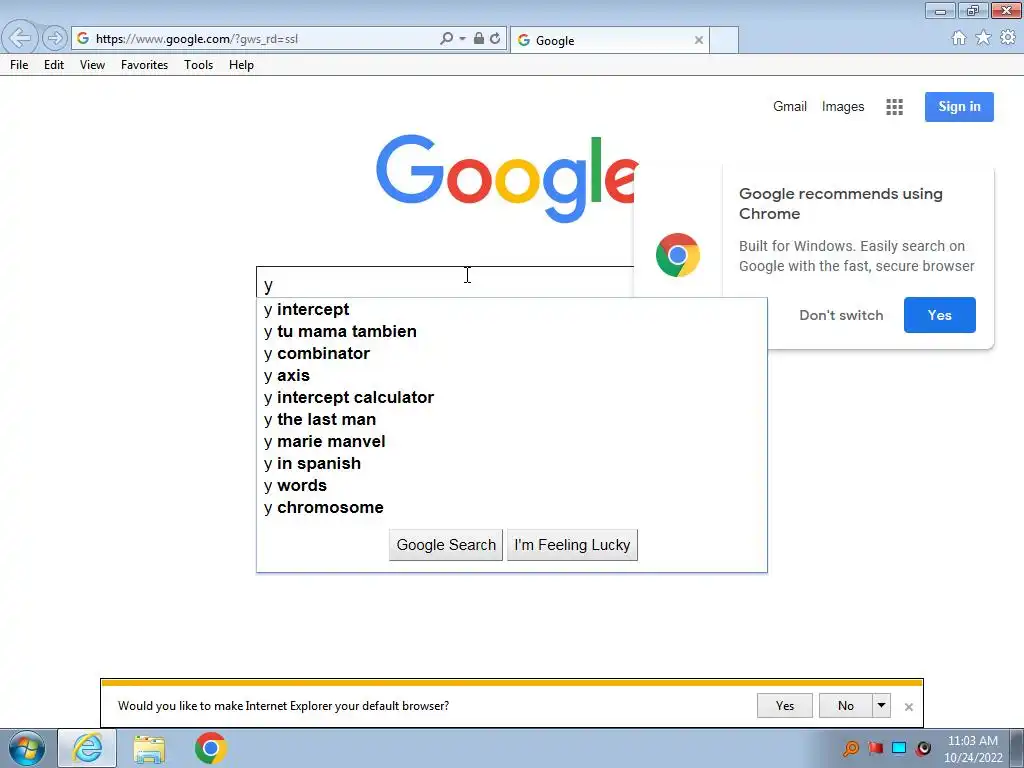Refresh the page with the reload icon
This screenshot has height=768, width=1024.
click(495, 39)
